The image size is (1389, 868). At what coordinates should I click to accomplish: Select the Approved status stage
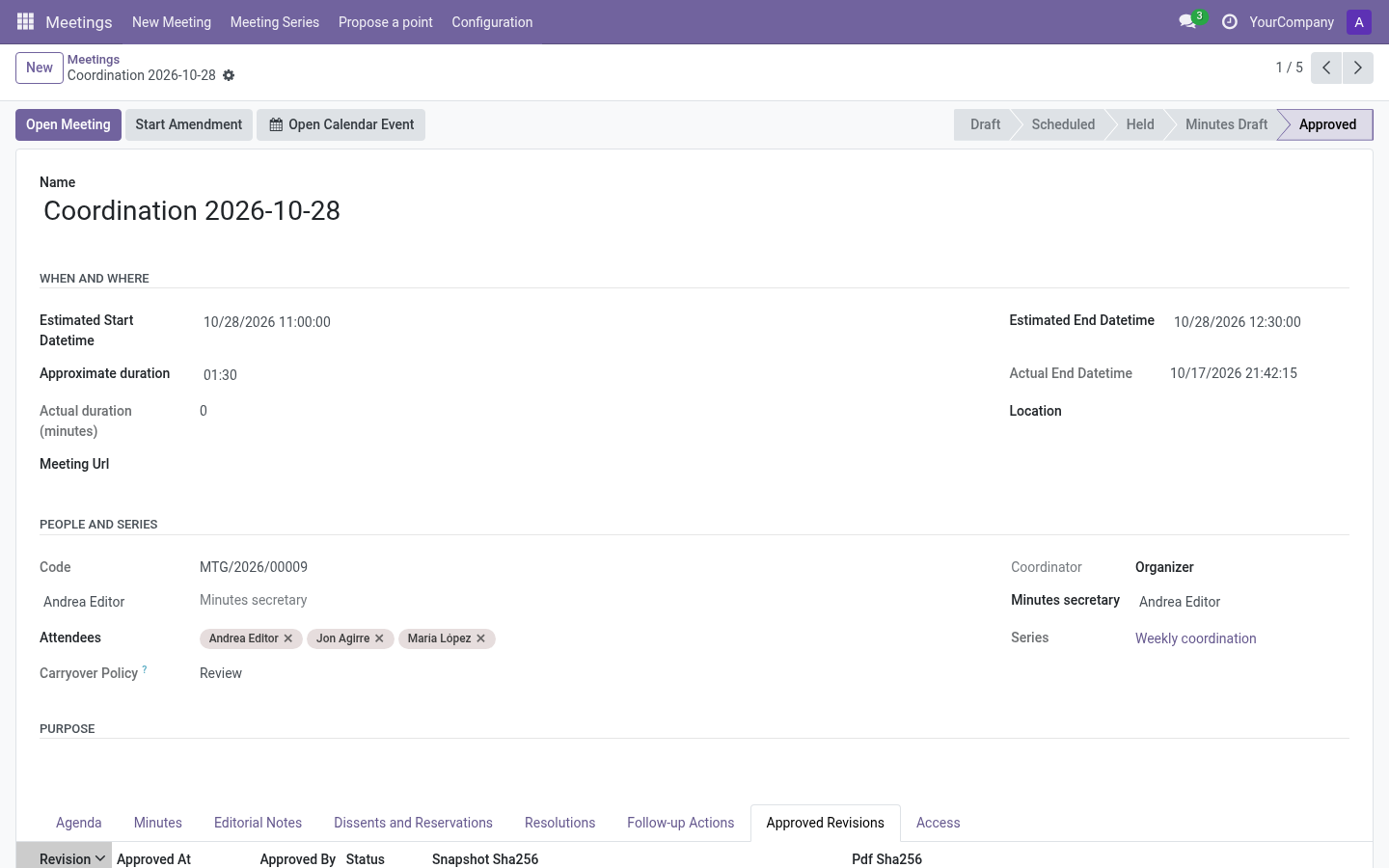coord(1327,124)
